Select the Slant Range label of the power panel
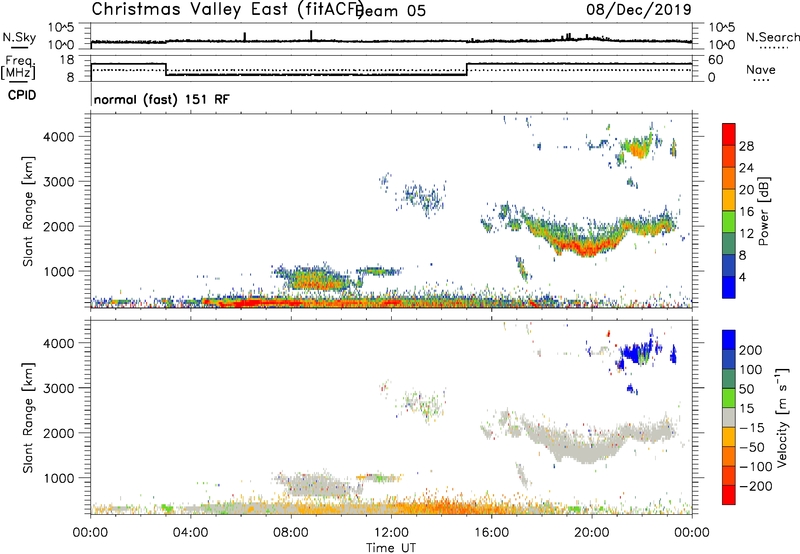Image resolution: width=800 pixels, height=554 pixels. click(28, 211)
